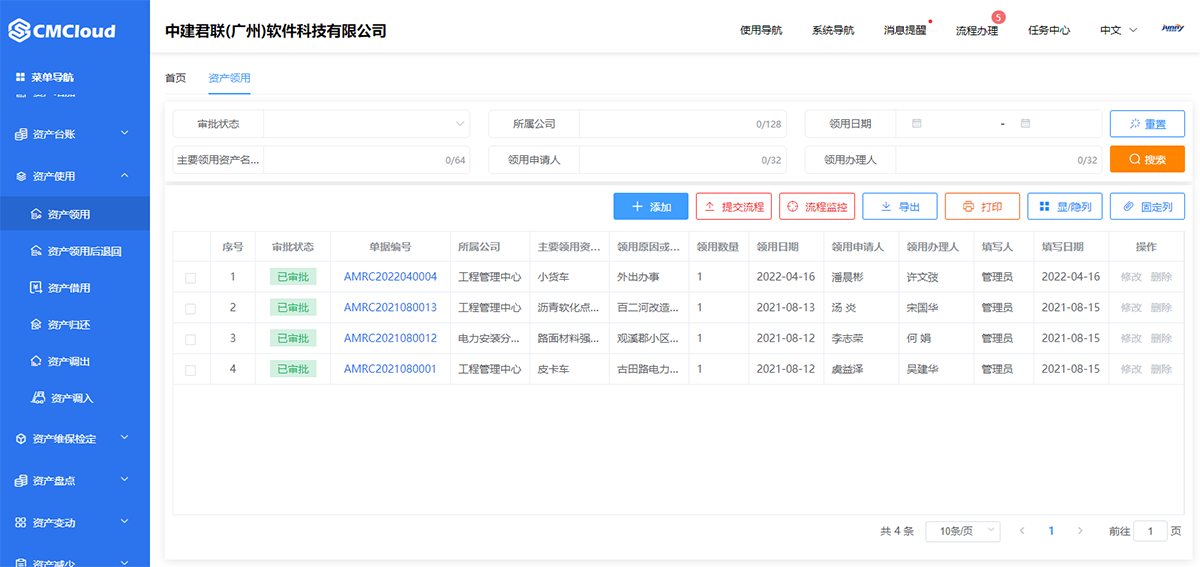This screenshot has height=567, width=1200.
Task: Go to next page arrow in pagination
Action: coord(1080,531)
